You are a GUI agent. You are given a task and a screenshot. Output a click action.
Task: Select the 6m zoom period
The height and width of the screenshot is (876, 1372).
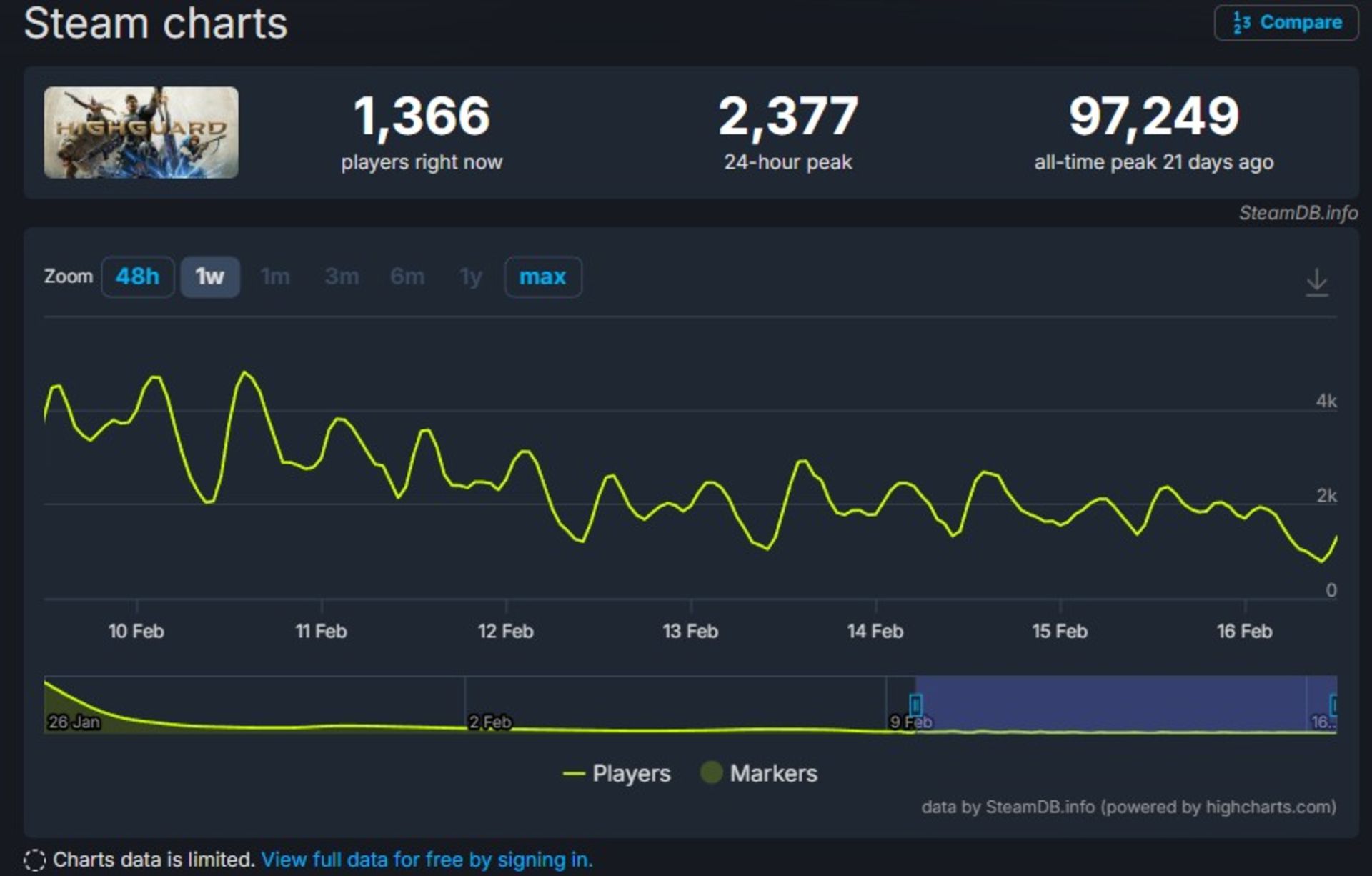click(407, 277)
